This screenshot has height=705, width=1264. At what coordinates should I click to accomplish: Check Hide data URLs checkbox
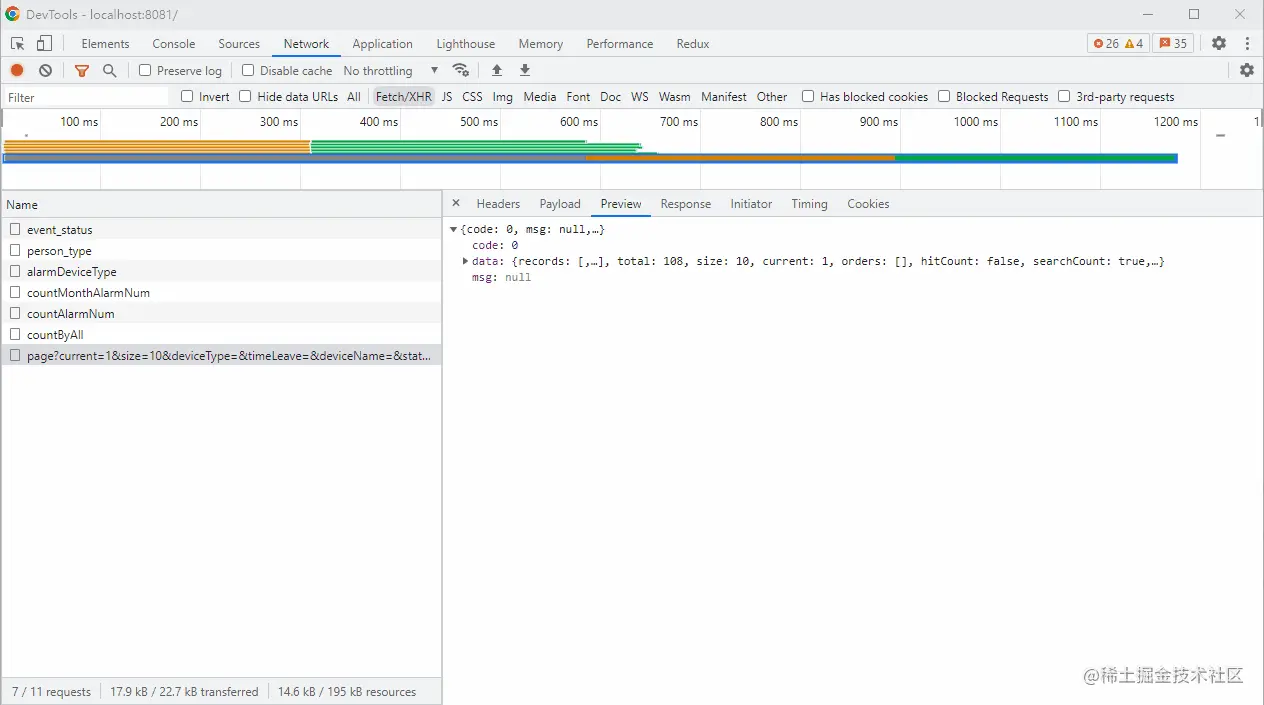(245, 96)
